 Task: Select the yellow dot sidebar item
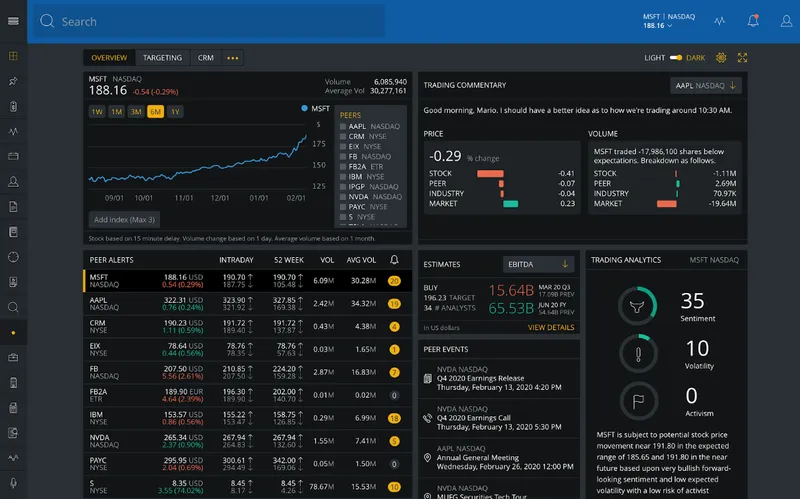(x=13, y=333)
